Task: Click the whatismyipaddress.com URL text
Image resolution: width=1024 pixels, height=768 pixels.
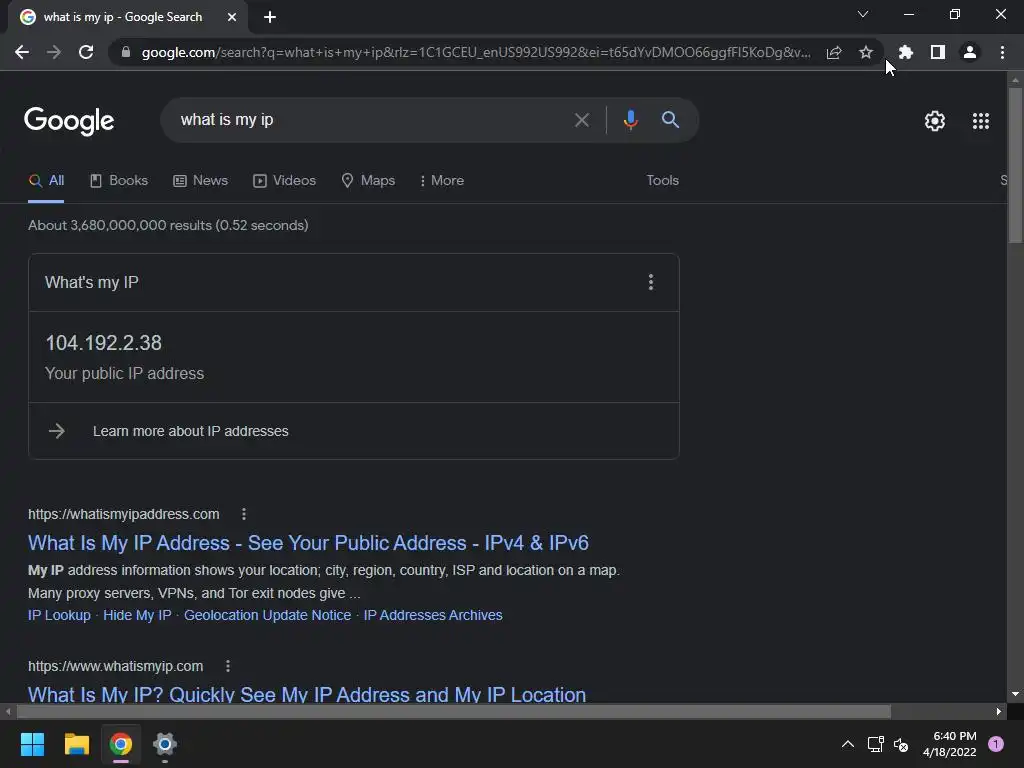Action: point(123,515)
